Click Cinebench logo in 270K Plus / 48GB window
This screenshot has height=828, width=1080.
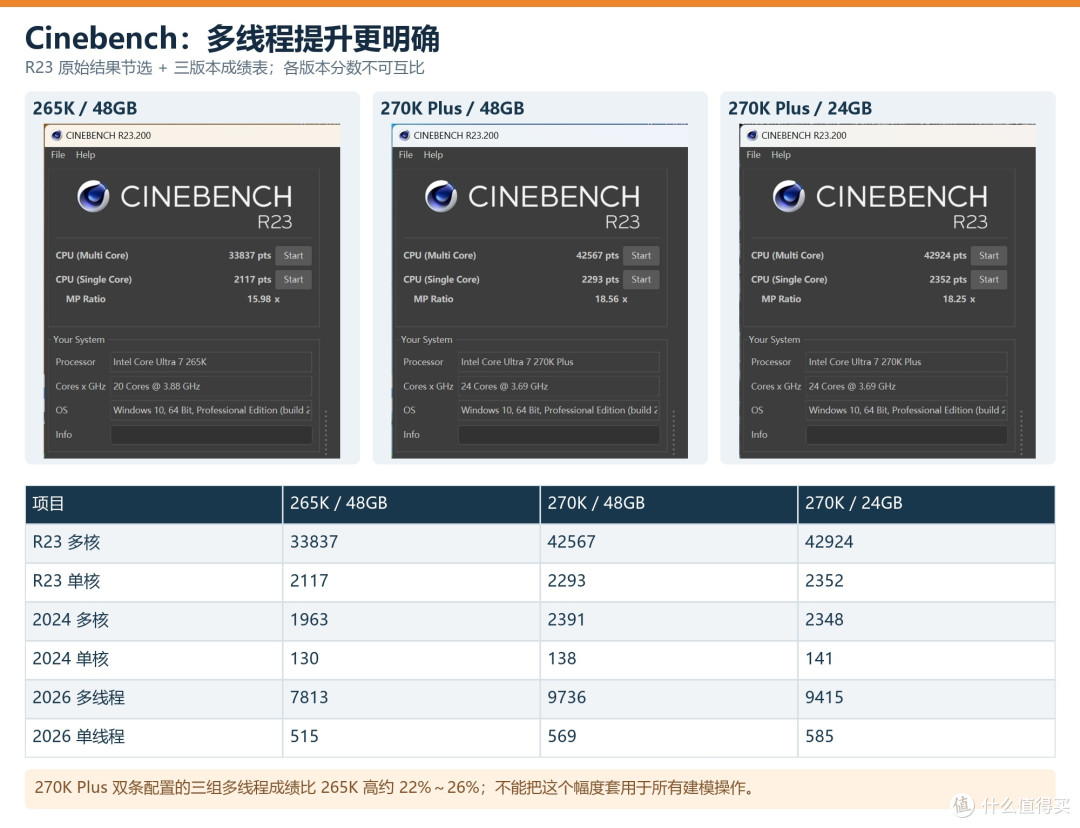(441, 196)
